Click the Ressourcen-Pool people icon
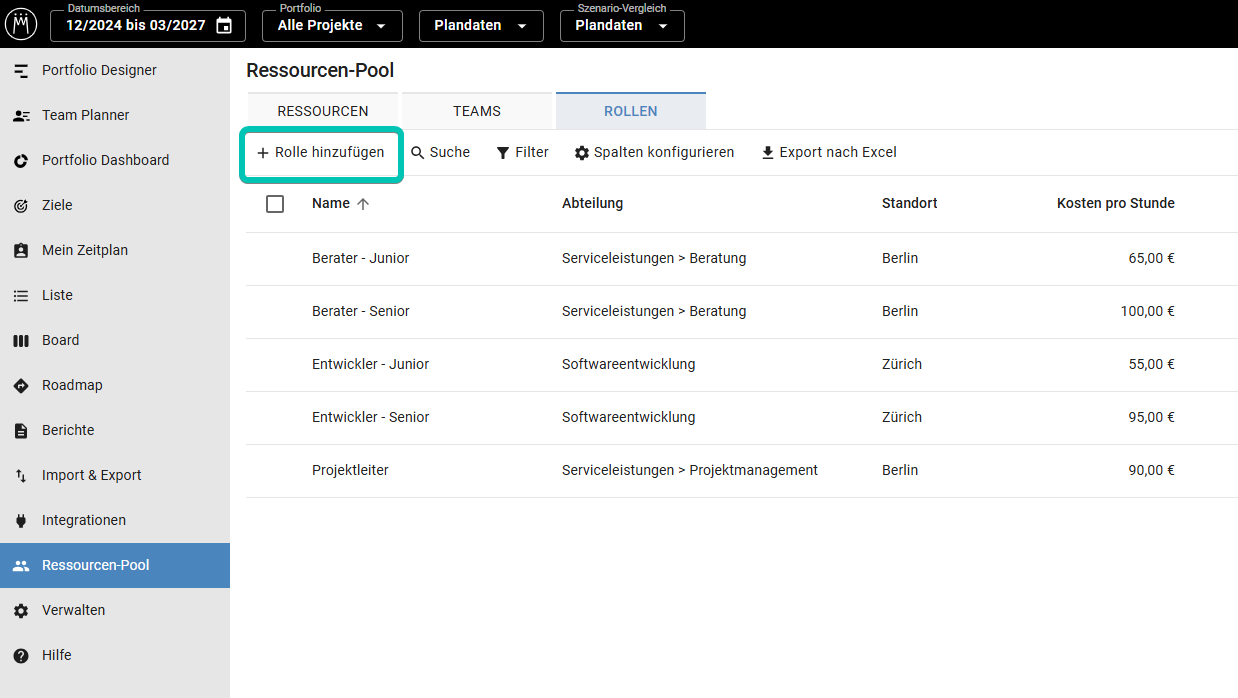The height and width of the screenshot is (698, 1238). (21, 566)
